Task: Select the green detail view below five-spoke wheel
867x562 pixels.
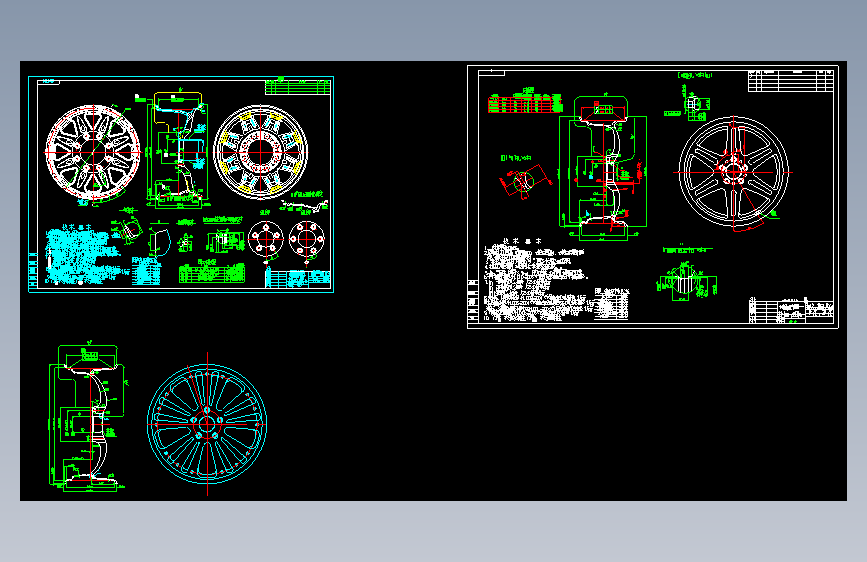Action: (x=687, y=282)
